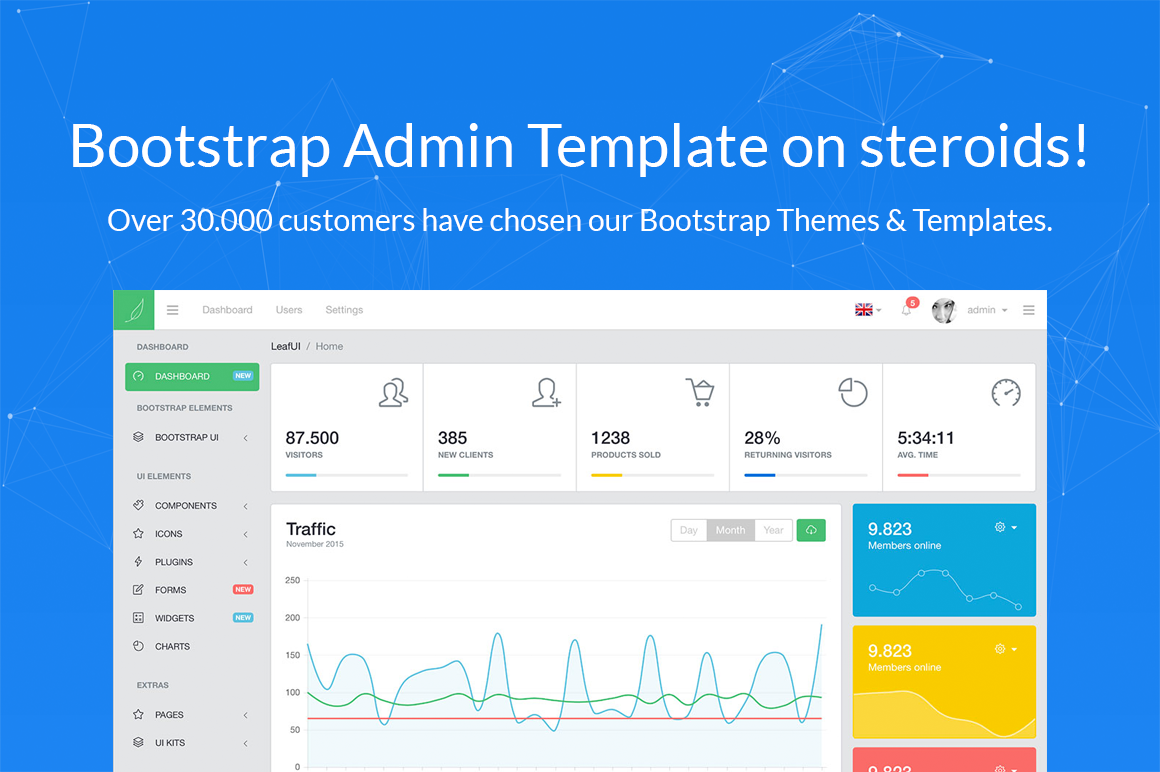Click the LeafUI breadcrumb link
Image resolution: width=1160 pixels, height=772 pixels.
click(x=285, y=346)
